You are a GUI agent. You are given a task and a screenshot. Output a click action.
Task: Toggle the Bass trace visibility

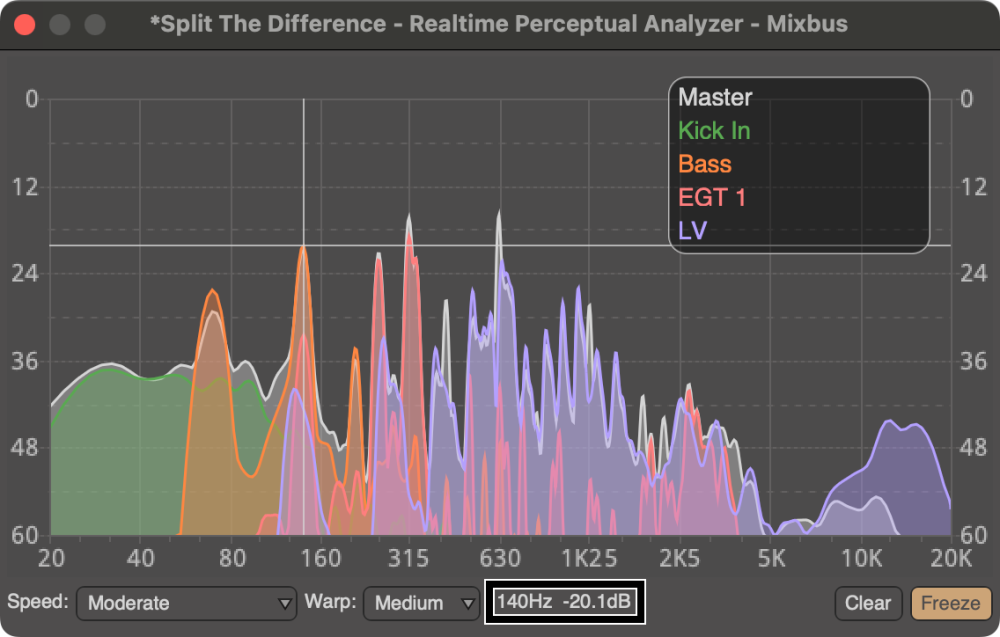tap(703, 163)
